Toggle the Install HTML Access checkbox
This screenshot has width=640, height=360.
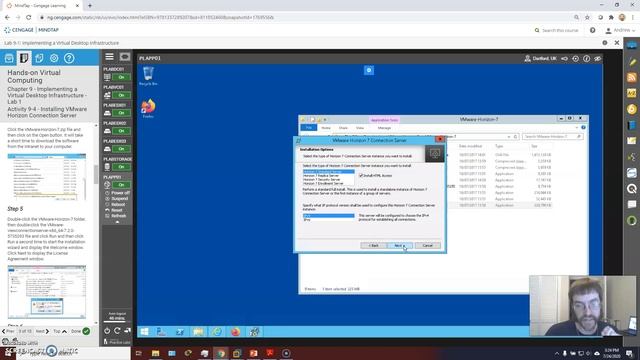pos(361,176)
